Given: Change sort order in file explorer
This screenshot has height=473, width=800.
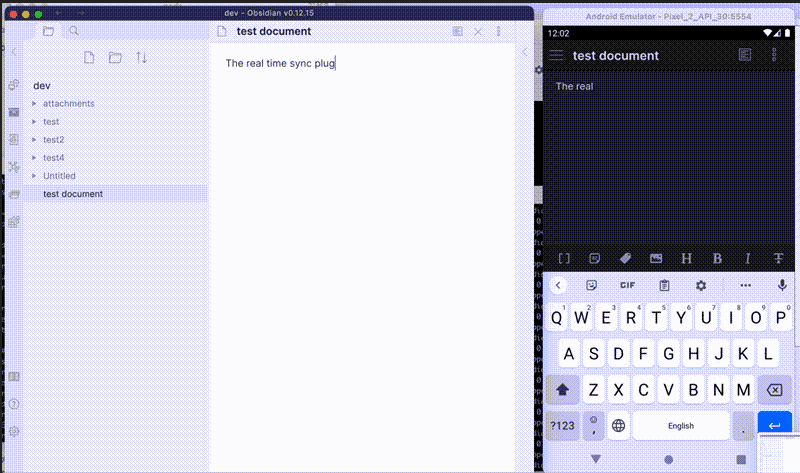Looking at the screenshot, I should pos(141,58).
